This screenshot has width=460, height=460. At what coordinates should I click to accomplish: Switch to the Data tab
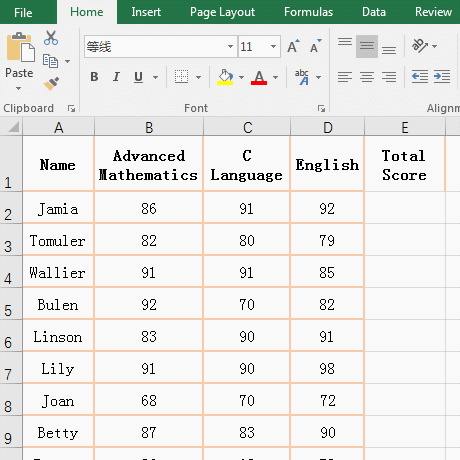point(374,12)
